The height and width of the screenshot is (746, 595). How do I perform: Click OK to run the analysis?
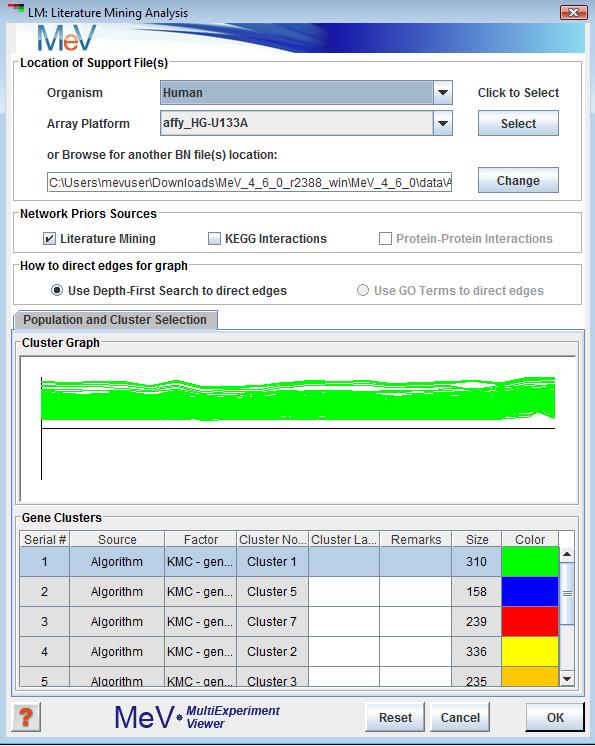click(555, 717)
